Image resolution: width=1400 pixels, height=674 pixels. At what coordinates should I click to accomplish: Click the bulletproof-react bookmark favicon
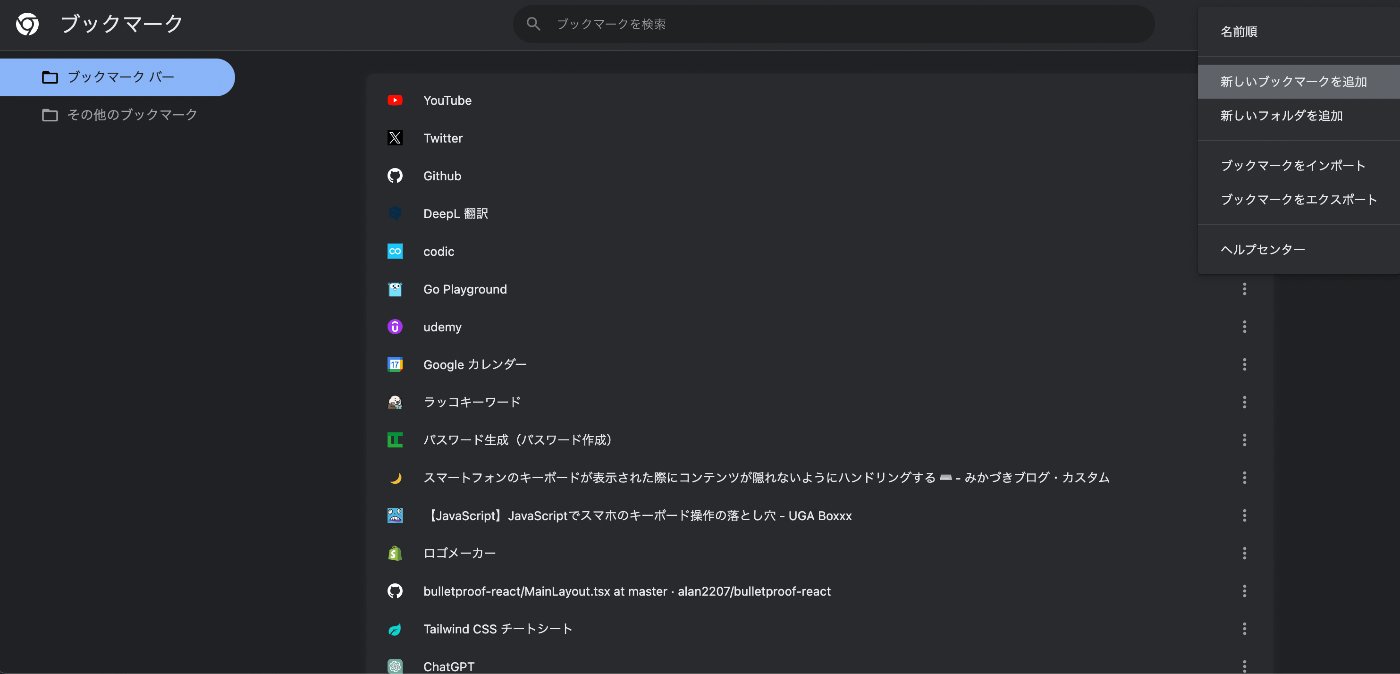(395, 591)
